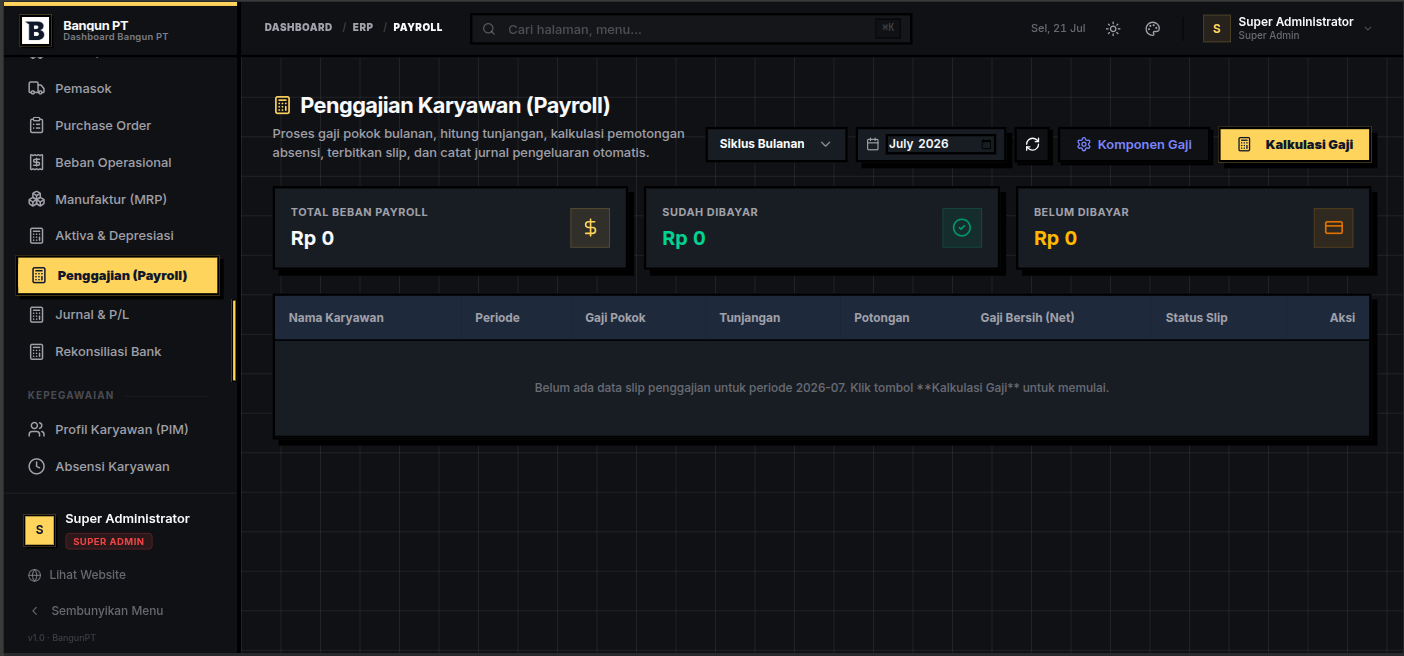Open the color palette theme picker
1404x656 pixels.
point(1152,29)
